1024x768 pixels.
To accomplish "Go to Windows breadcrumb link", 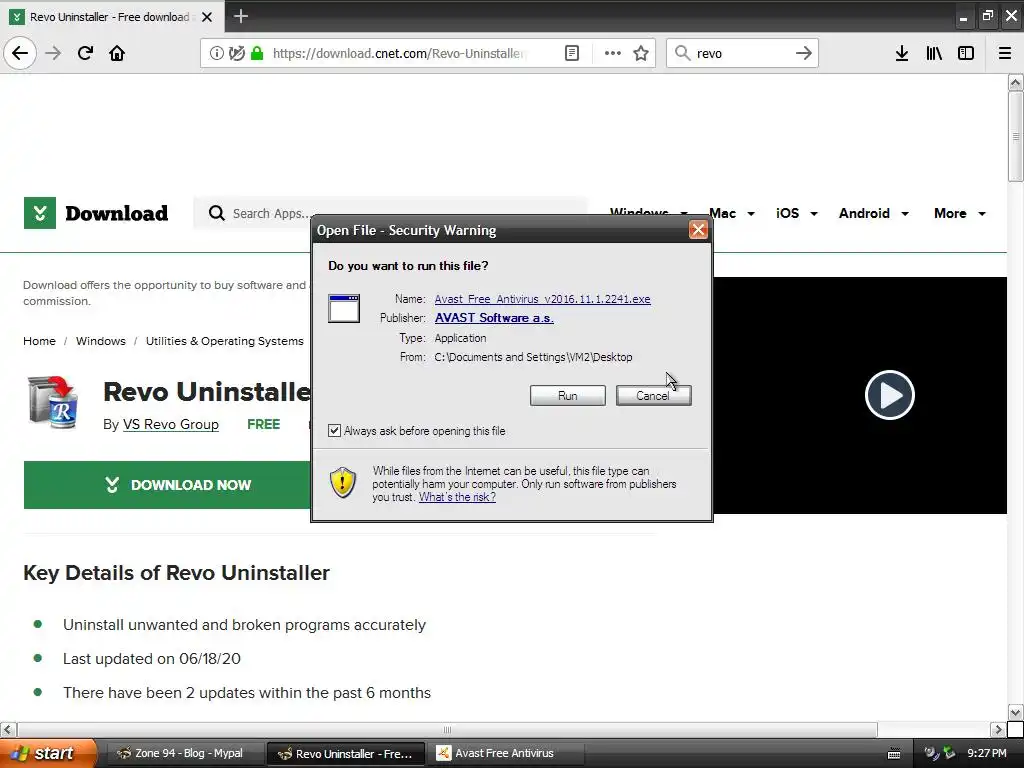I will click(101, 341).
